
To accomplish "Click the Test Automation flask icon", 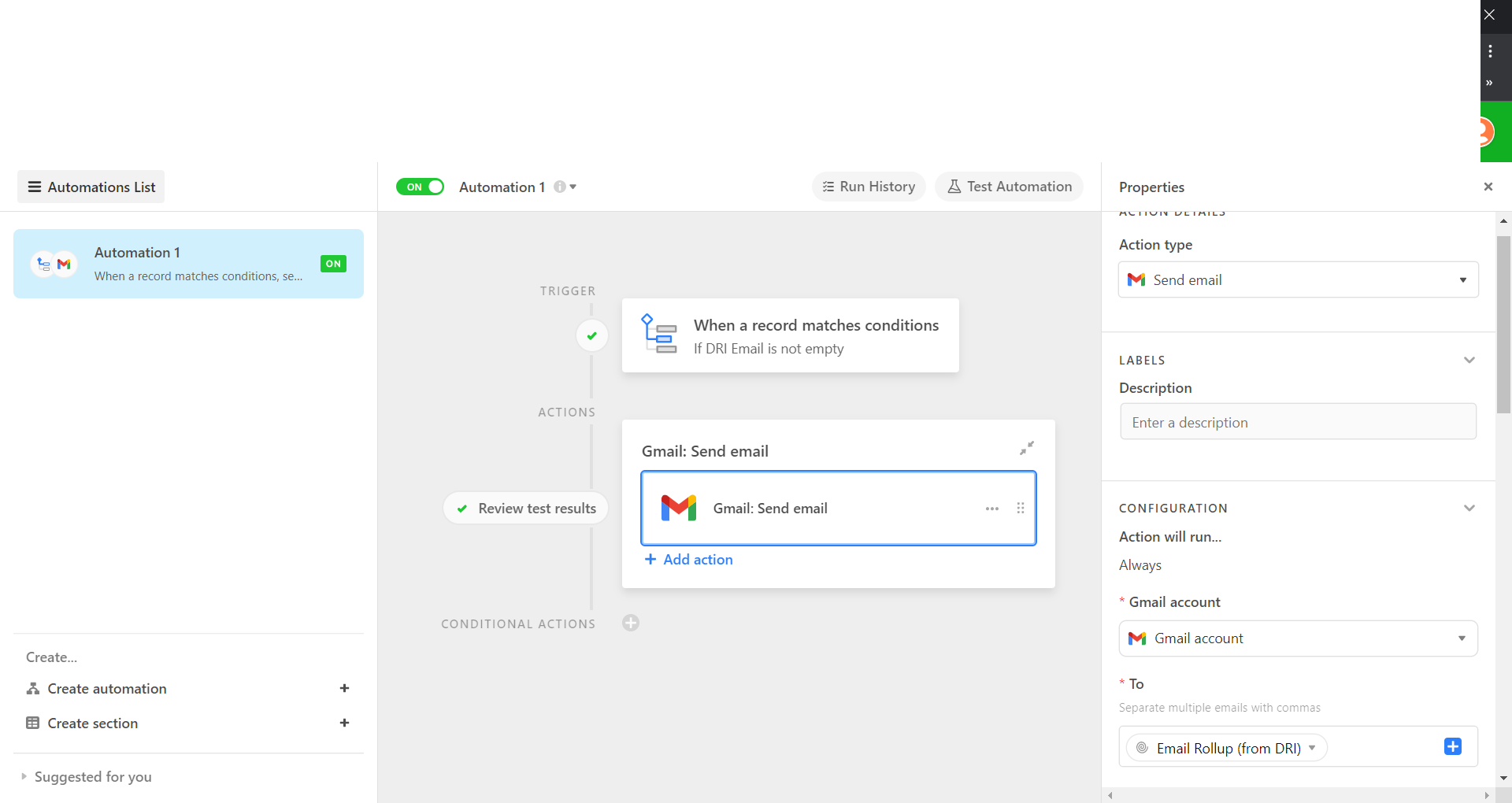I will point(954,187).
